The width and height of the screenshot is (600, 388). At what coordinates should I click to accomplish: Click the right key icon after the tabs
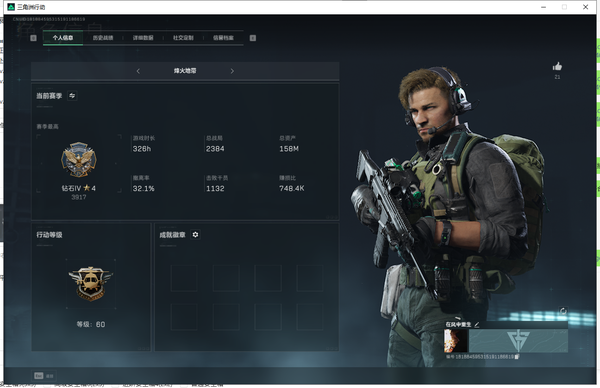tap(253, 38)
